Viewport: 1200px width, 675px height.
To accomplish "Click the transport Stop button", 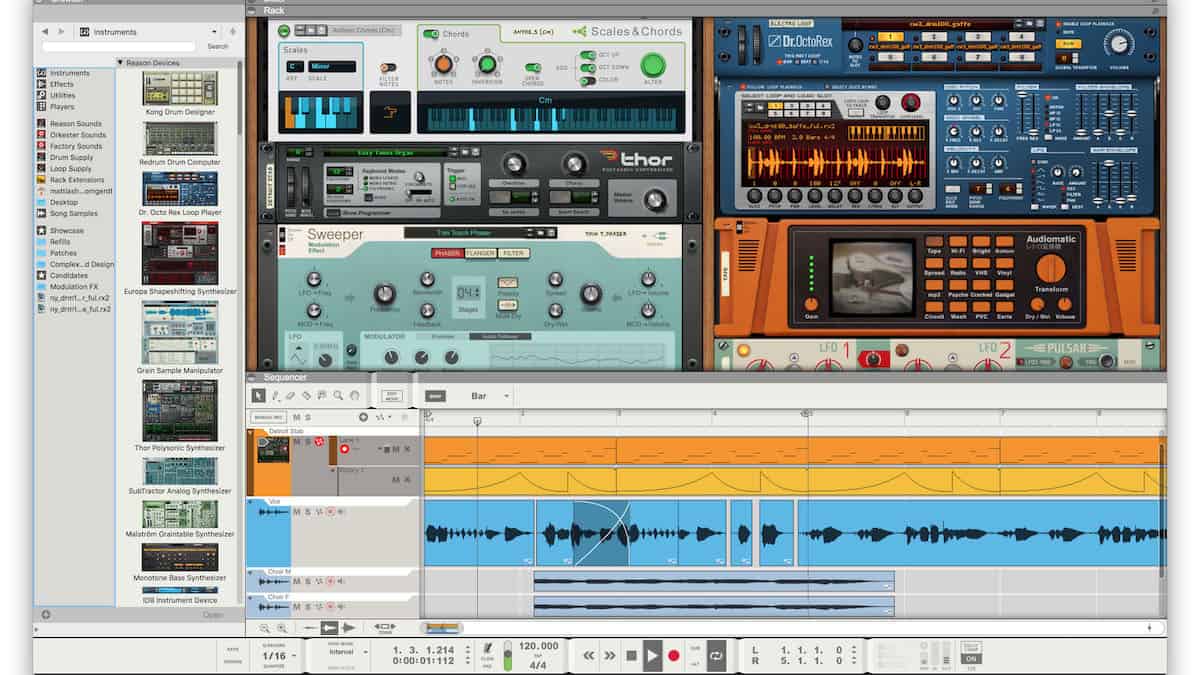I will [631, 656].
